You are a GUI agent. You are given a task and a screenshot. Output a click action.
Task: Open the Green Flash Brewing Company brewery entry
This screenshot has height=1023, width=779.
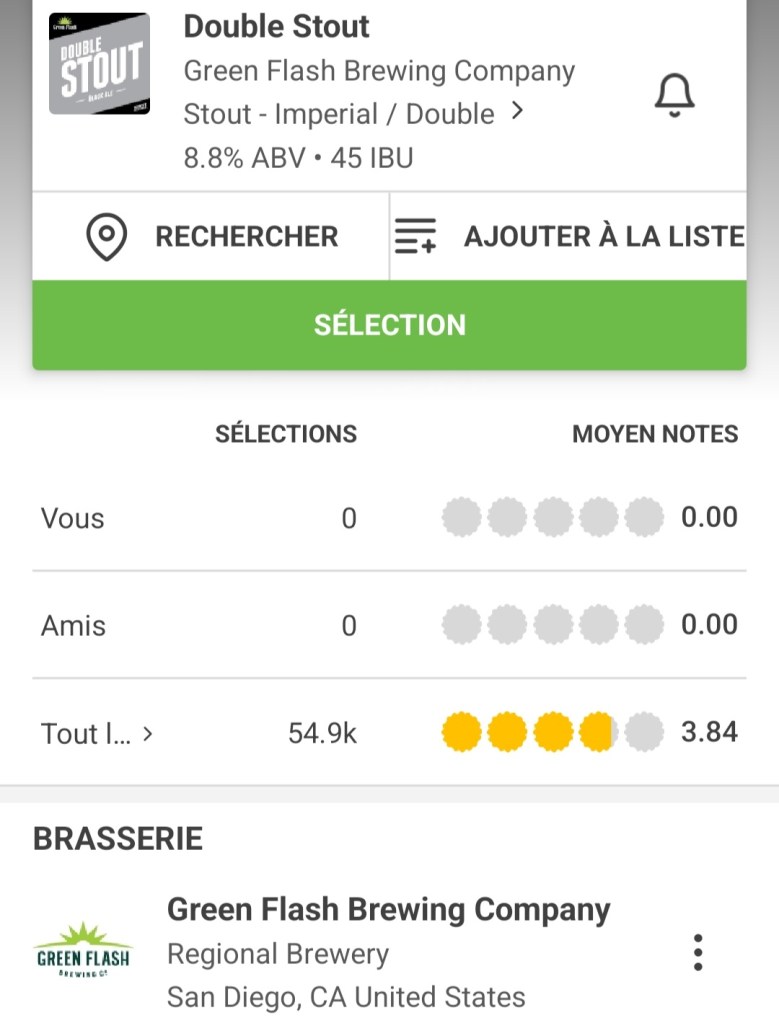pos(388,910)
